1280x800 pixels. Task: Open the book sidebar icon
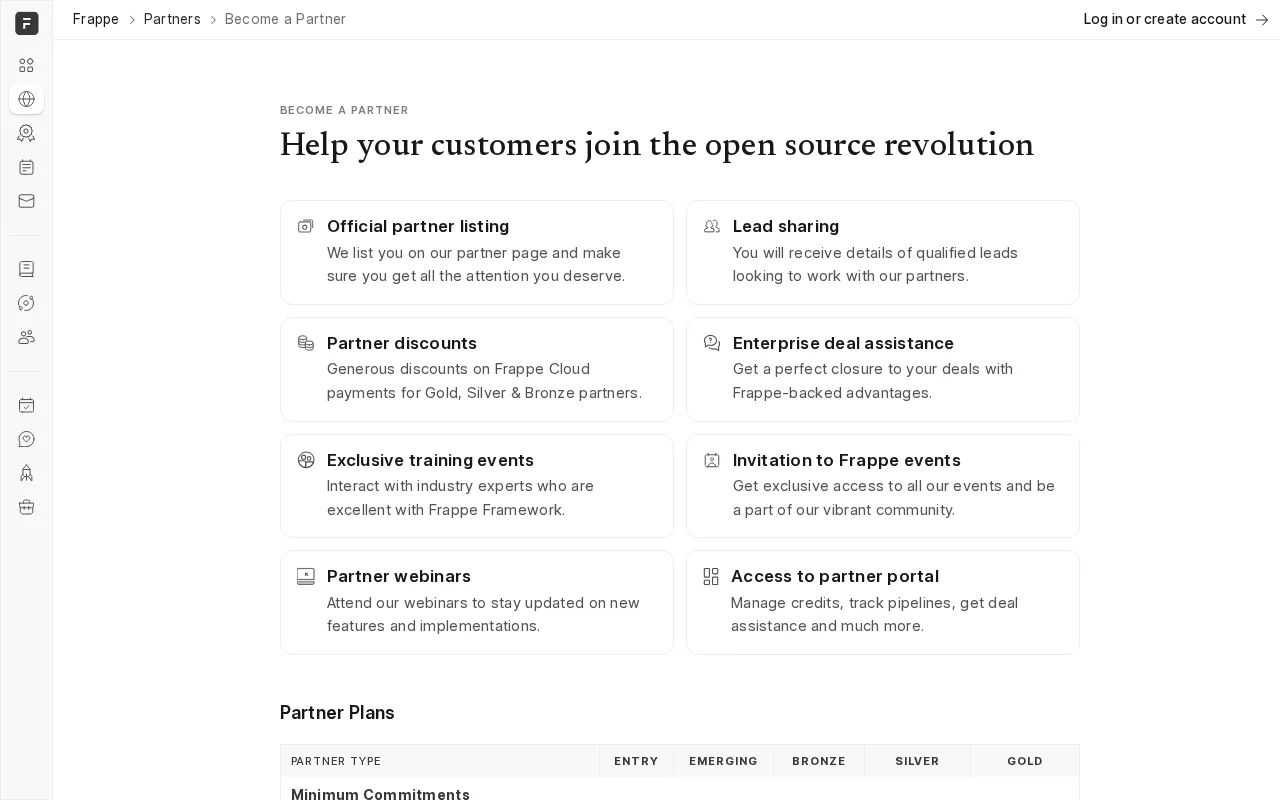pyautogui.click(x=27, y=269)
